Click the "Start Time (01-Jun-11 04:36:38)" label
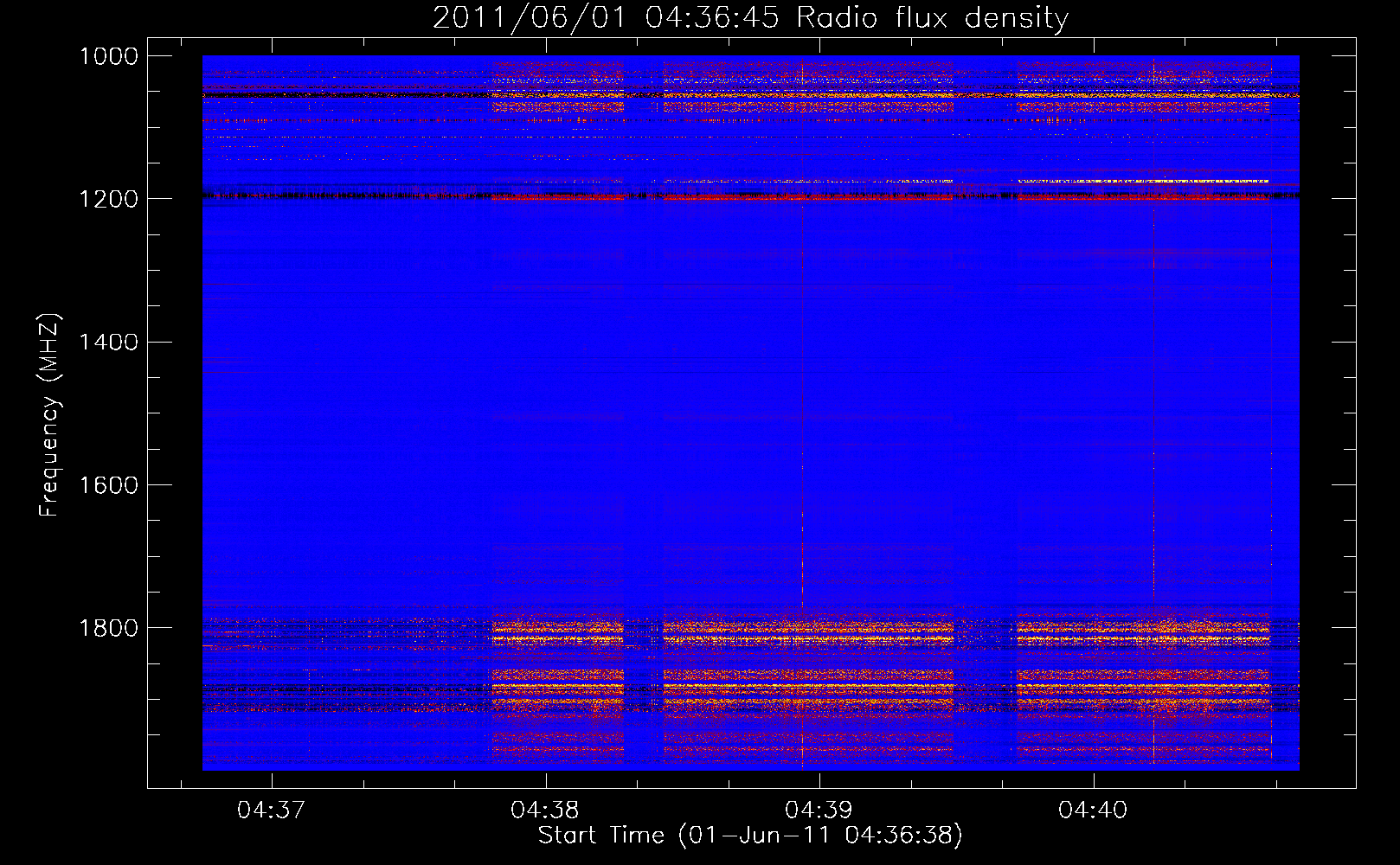This screenshot has height=865, width=1400. pos(750,836)
